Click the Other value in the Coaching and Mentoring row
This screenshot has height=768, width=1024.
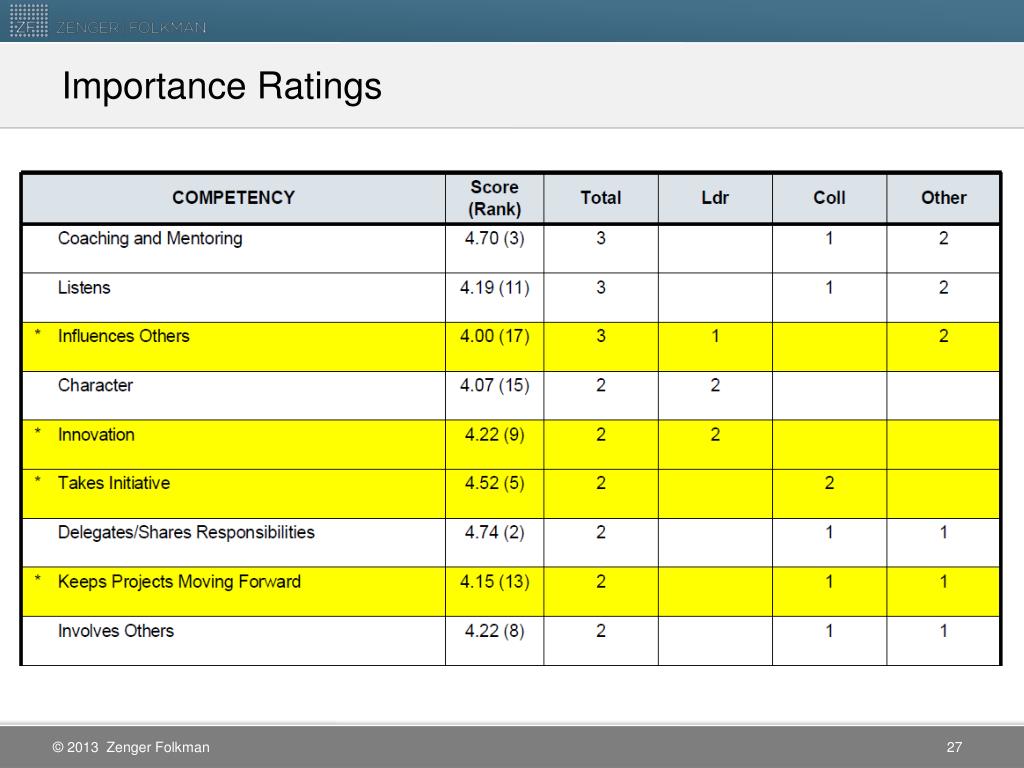944,238
